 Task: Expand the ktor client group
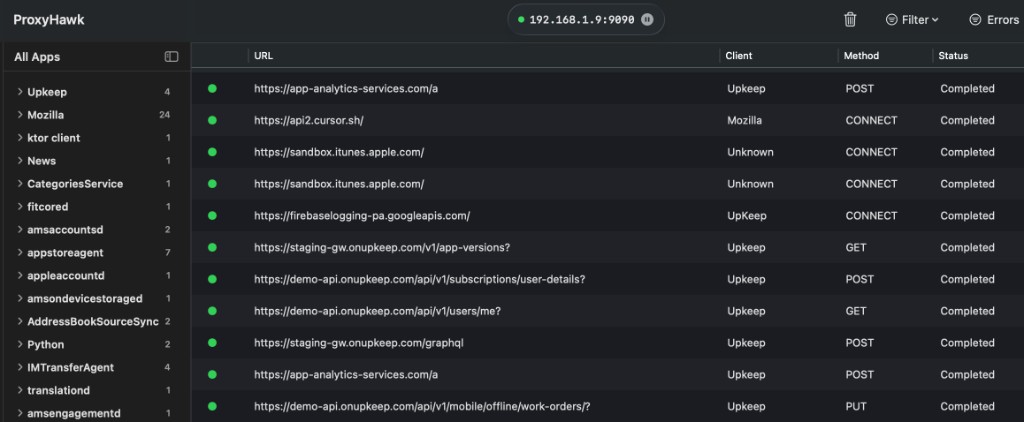pyautogui.click(x=20, y=138)
